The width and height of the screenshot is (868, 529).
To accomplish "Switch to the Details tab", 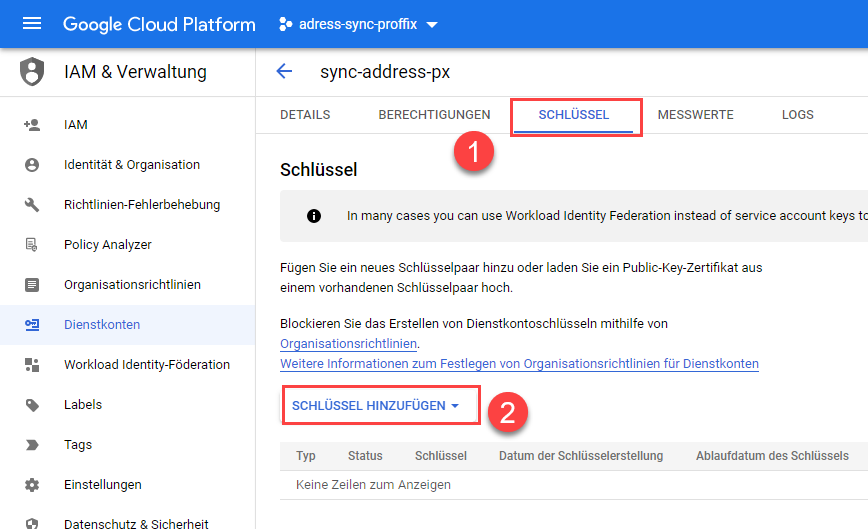I will tap(305, 115).
